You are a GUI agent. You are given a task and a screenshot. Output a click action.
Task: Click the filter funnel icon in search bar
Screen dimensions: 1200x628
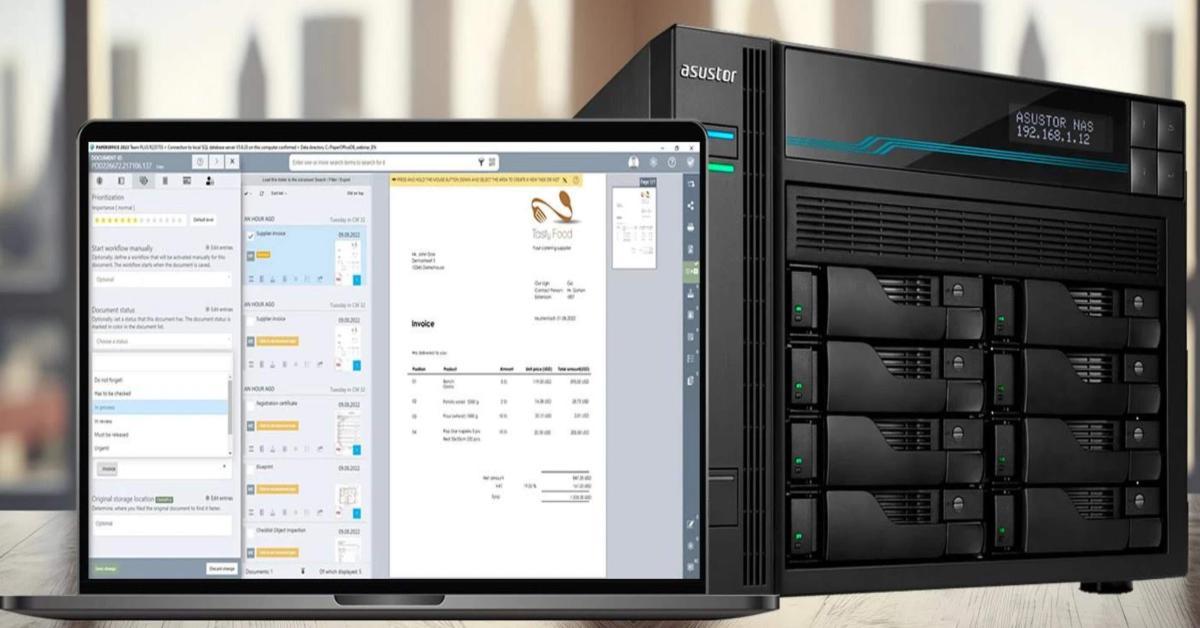point(481,162)
